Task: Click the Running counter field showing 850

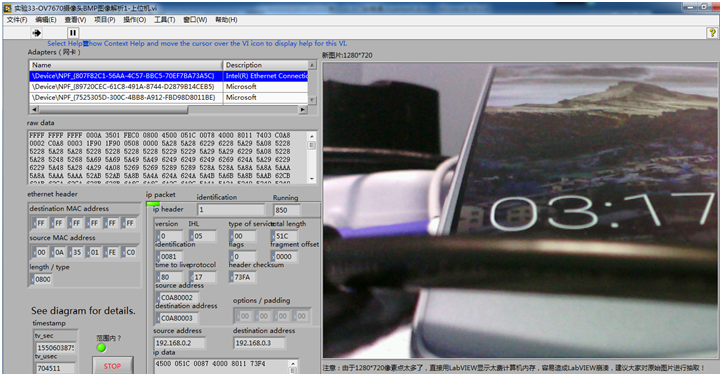Action: coord(286,210)
